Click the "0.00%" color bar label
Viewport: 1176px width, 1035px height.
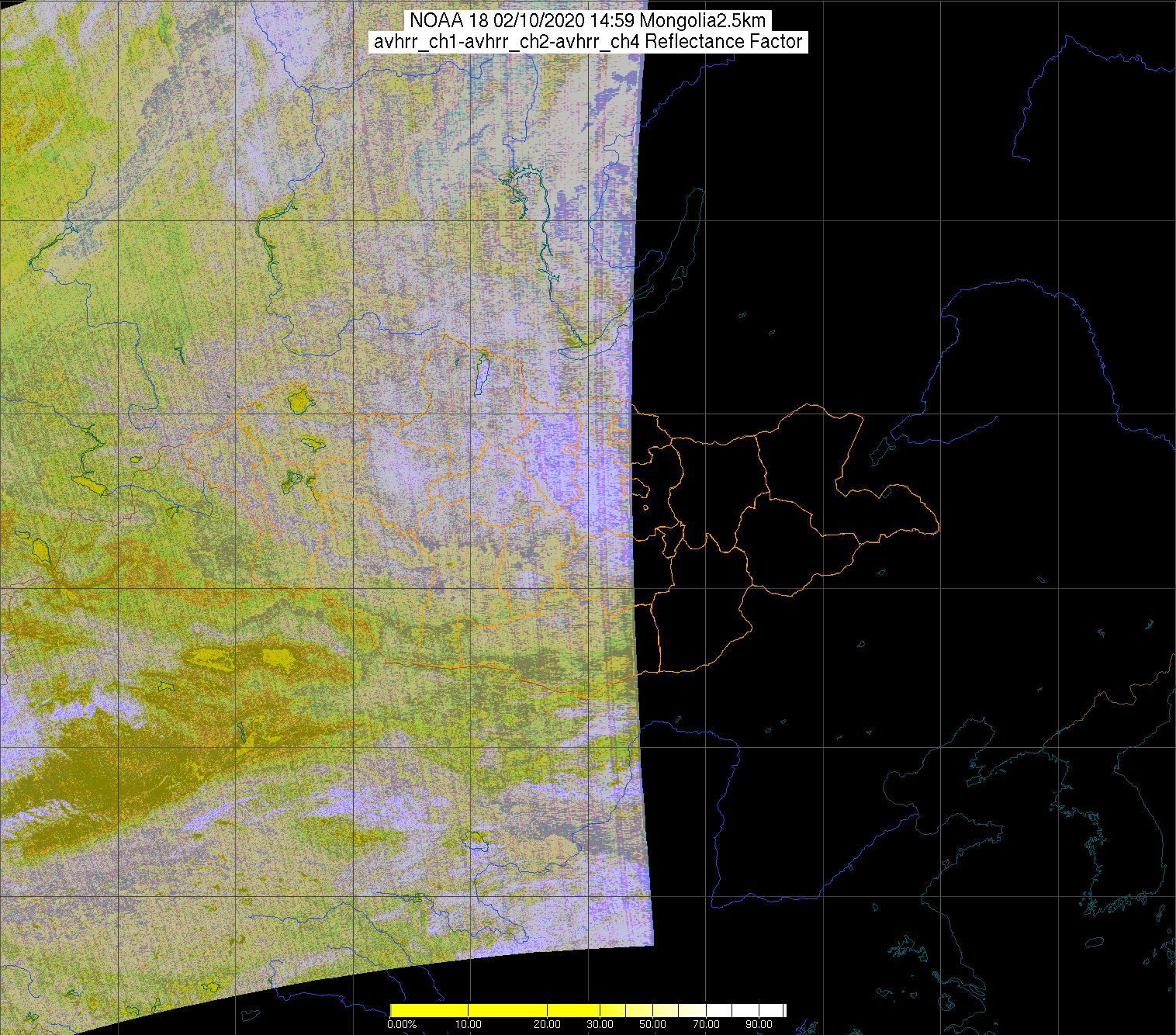pyautogui.click(x=402, y=1024)
